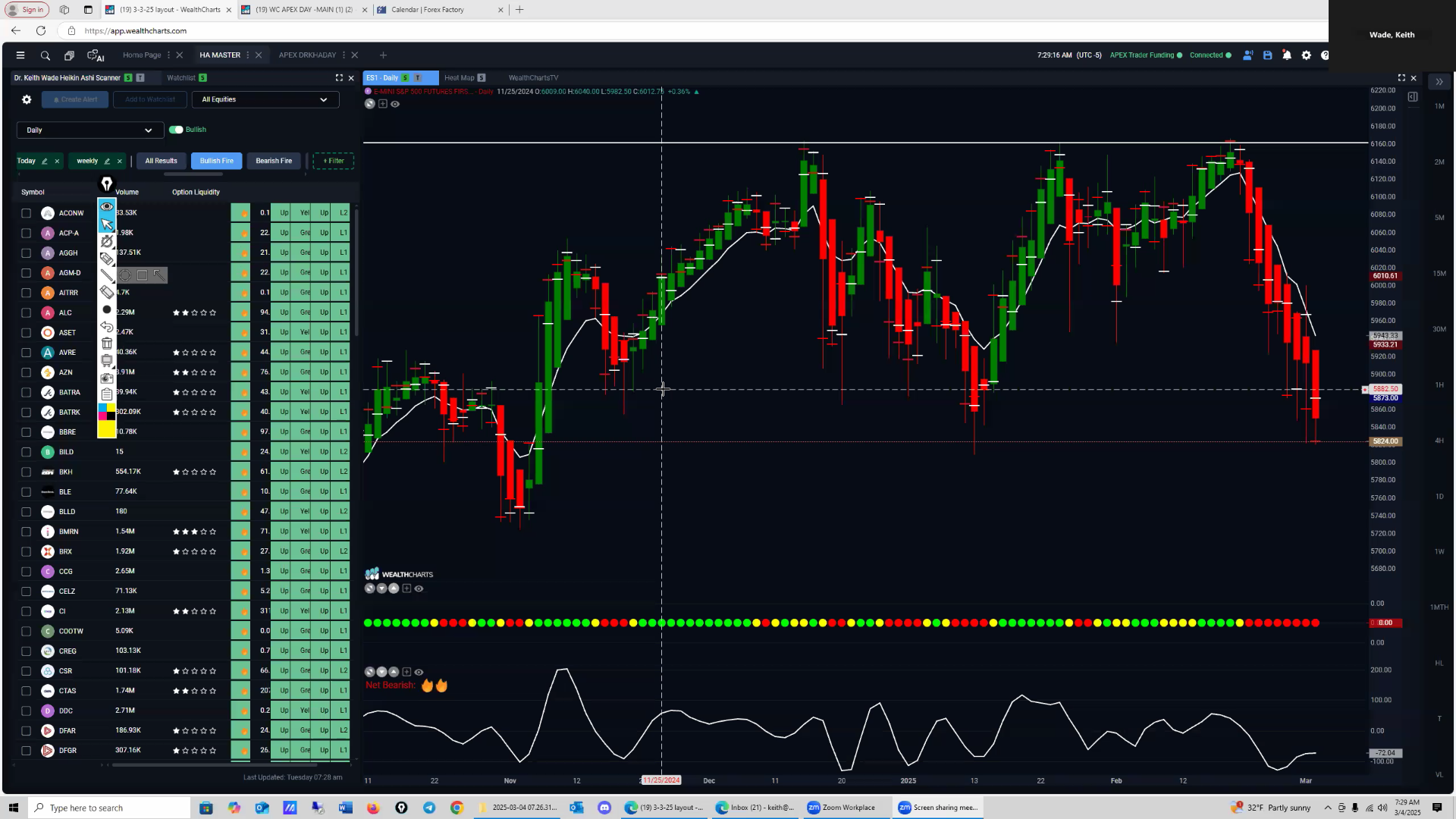Click the Bullish Fire button
The height and width of the screenshot is (819, 1456).
pos(217,161)
